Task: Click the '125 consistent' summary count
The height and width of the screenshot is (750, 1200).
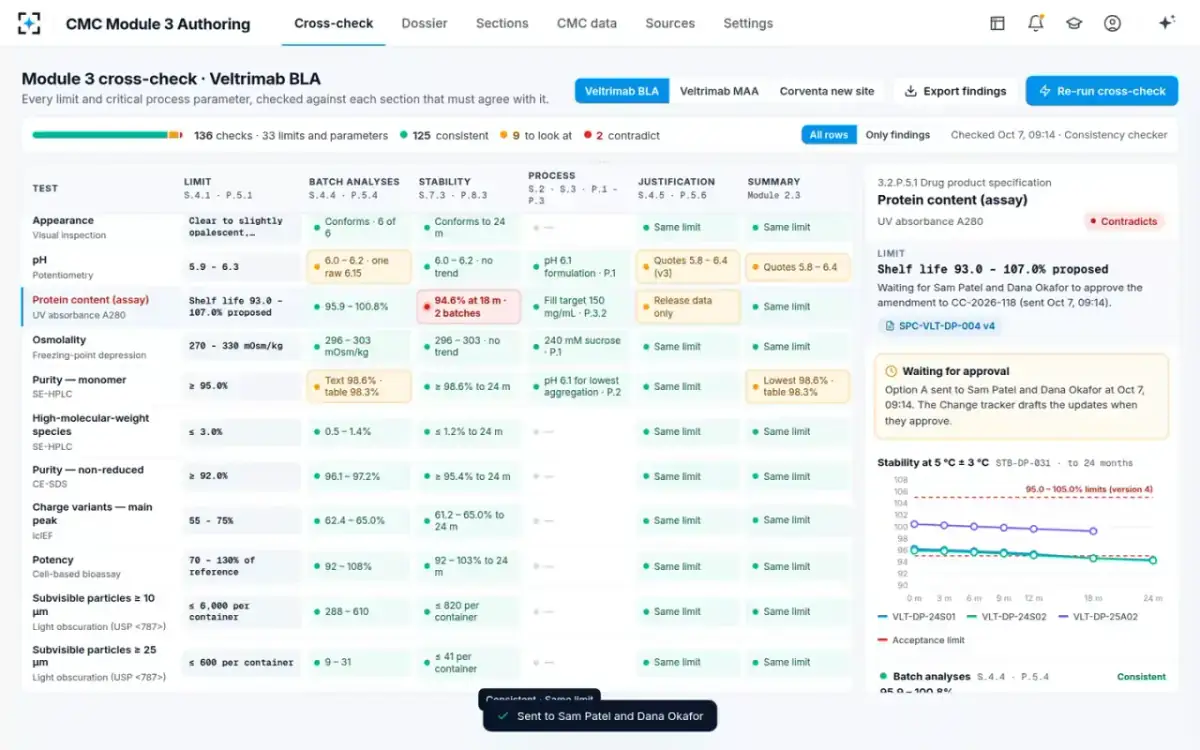Action: (x=444, y=135)
